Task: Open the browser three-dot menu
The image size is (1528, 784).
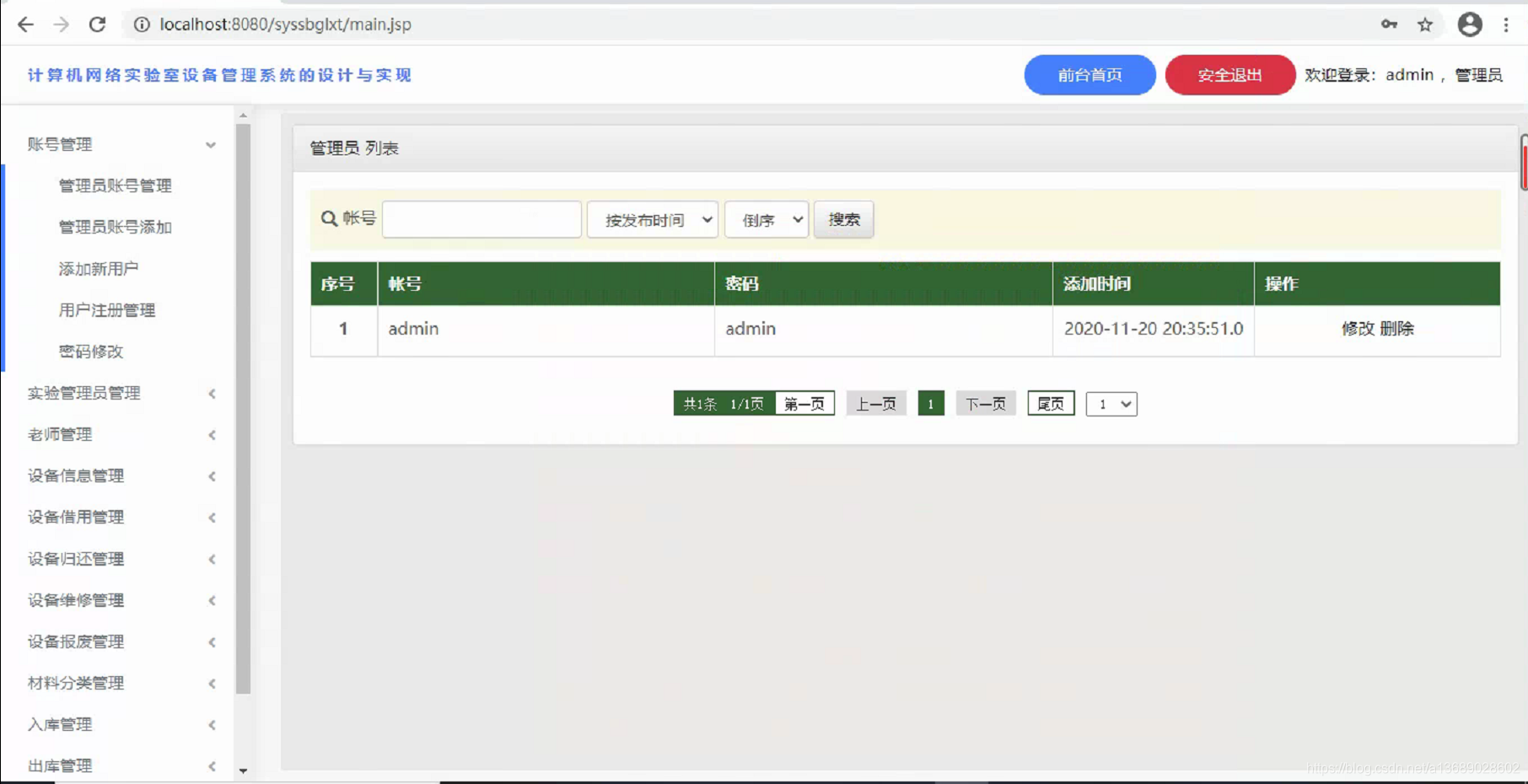Action: pos(1508,24)
